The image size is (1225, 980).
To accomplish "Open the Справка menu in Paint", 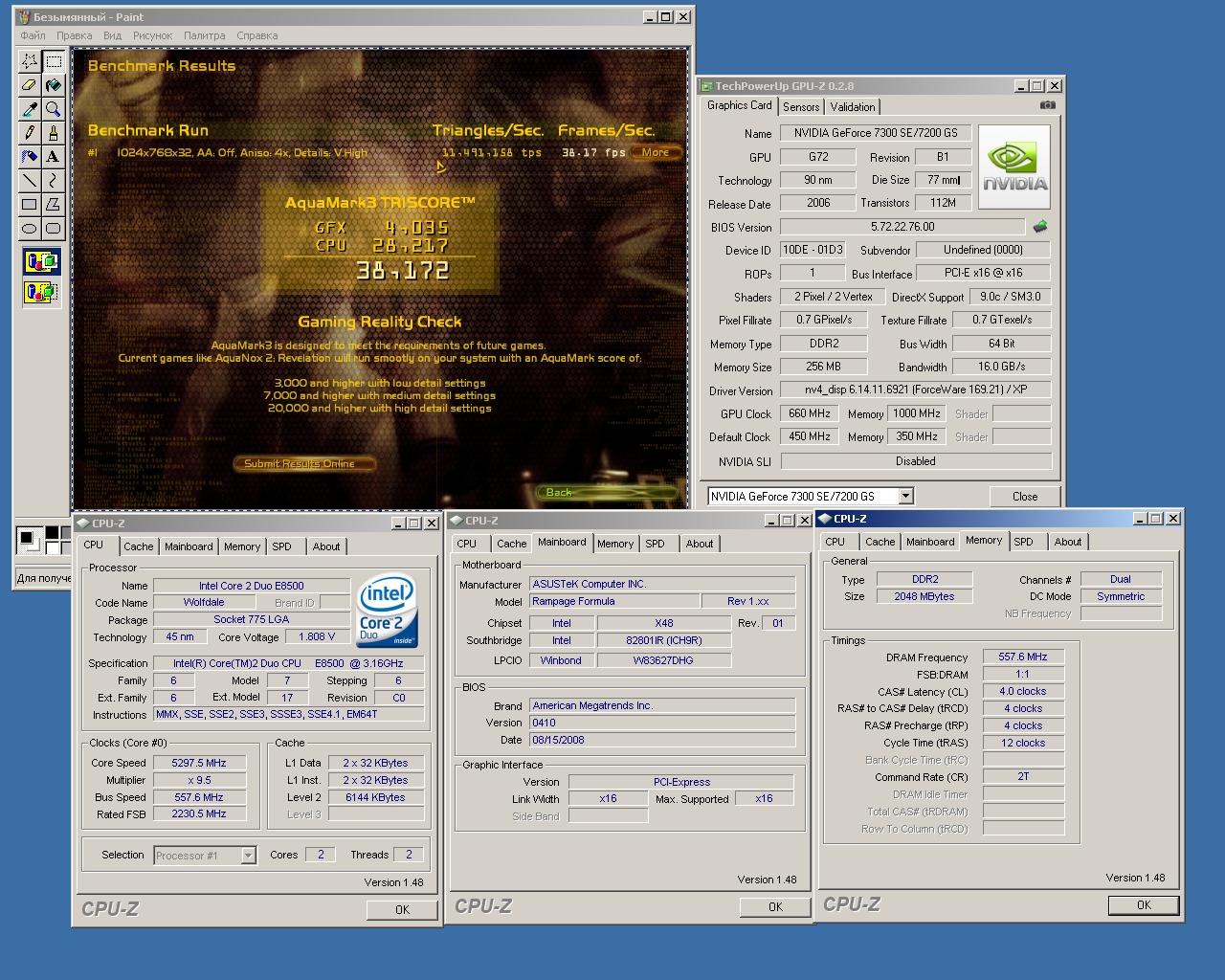I will pyautogui.click(x=256, y=35).
